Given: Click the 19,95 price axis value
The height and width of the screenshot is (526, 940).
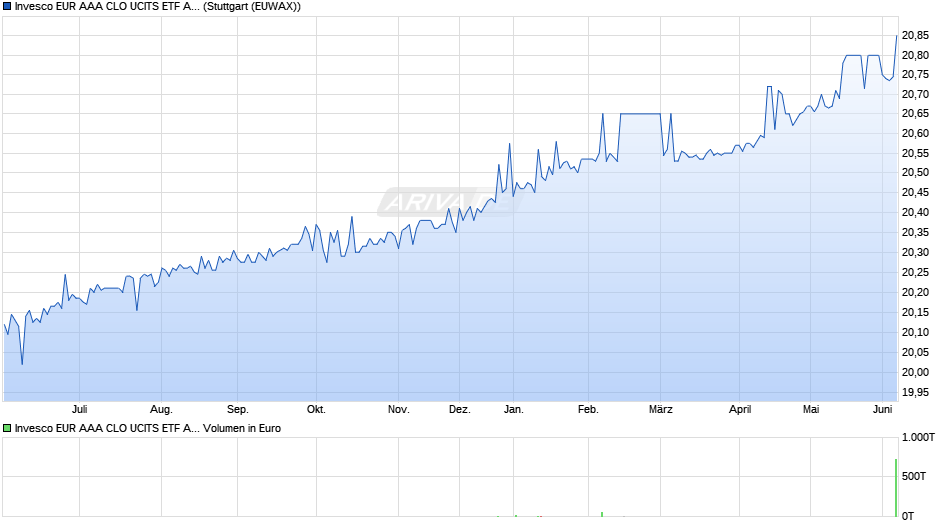Looking at the screenshot, I should 915,393.
